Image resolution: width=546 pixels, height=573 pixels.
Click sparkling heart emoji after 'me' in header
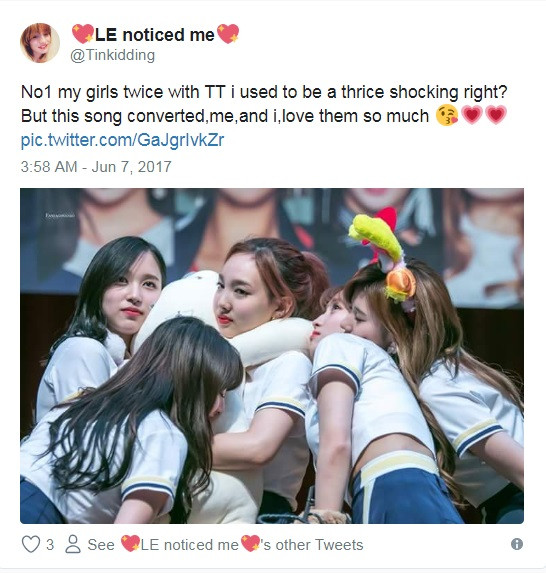coord(228,34)
